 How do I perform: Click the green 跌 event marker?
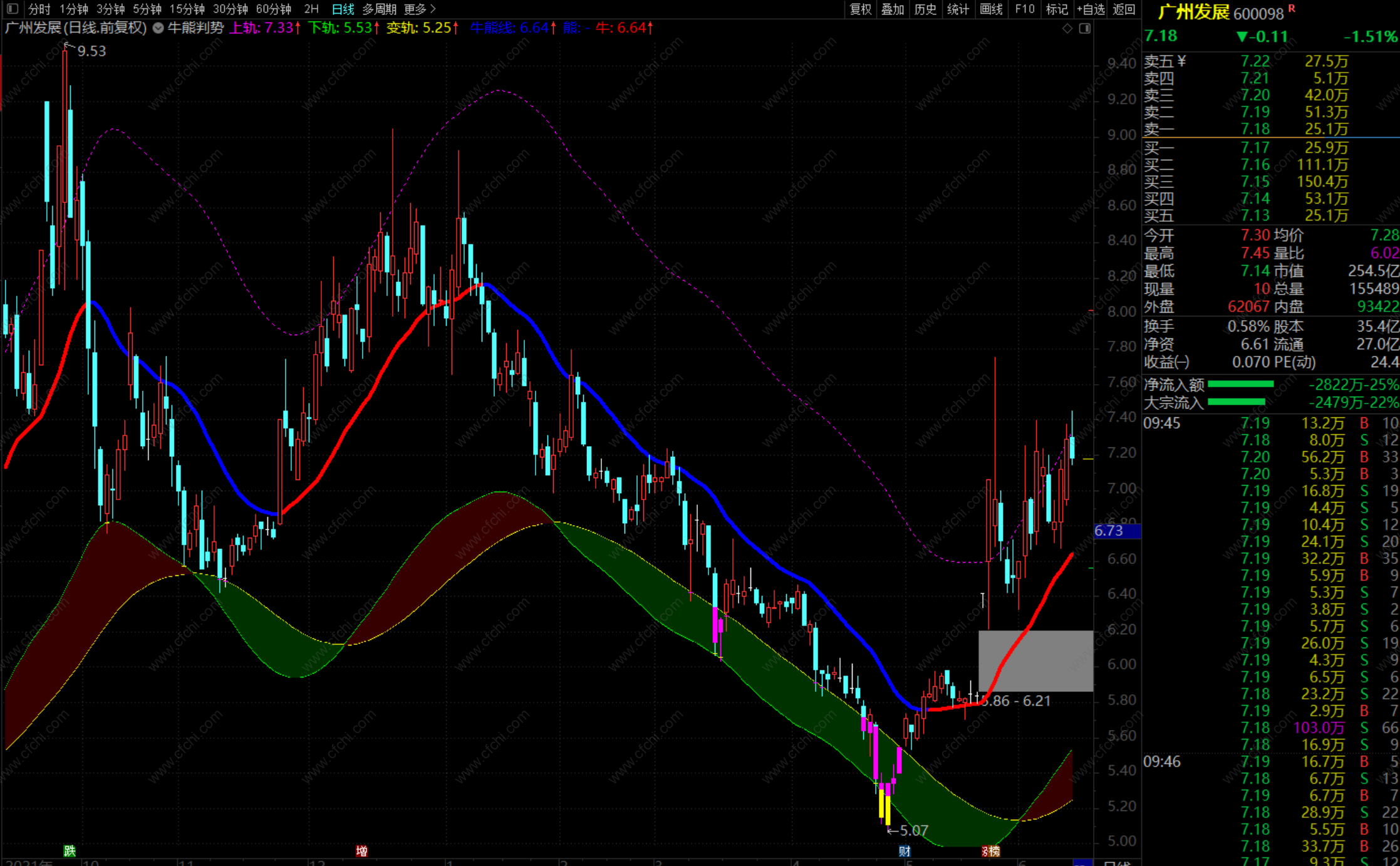coord(70,850)
